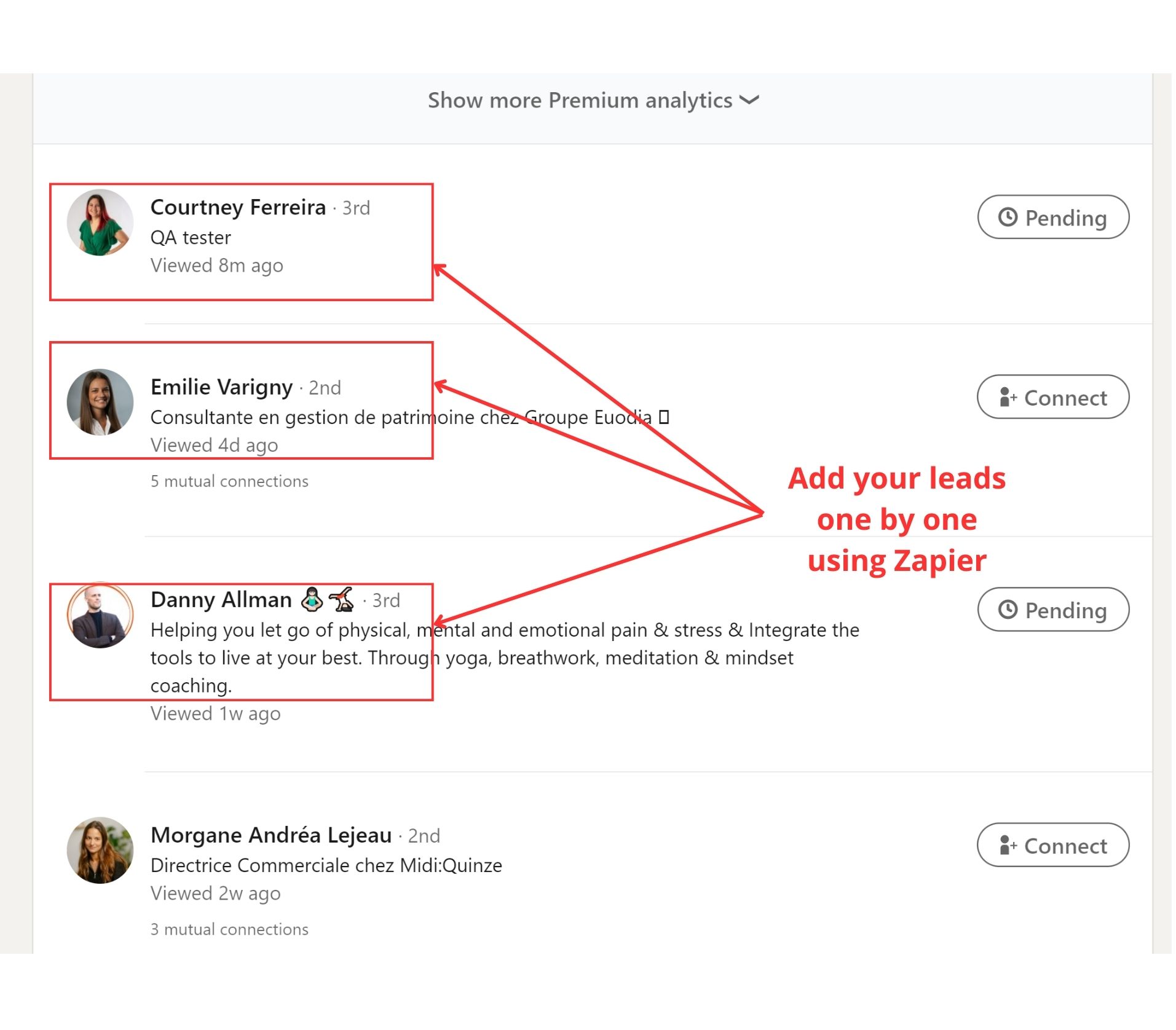
Task: Open Courtney Ferreira's profile photo
Action: (100, 222)
